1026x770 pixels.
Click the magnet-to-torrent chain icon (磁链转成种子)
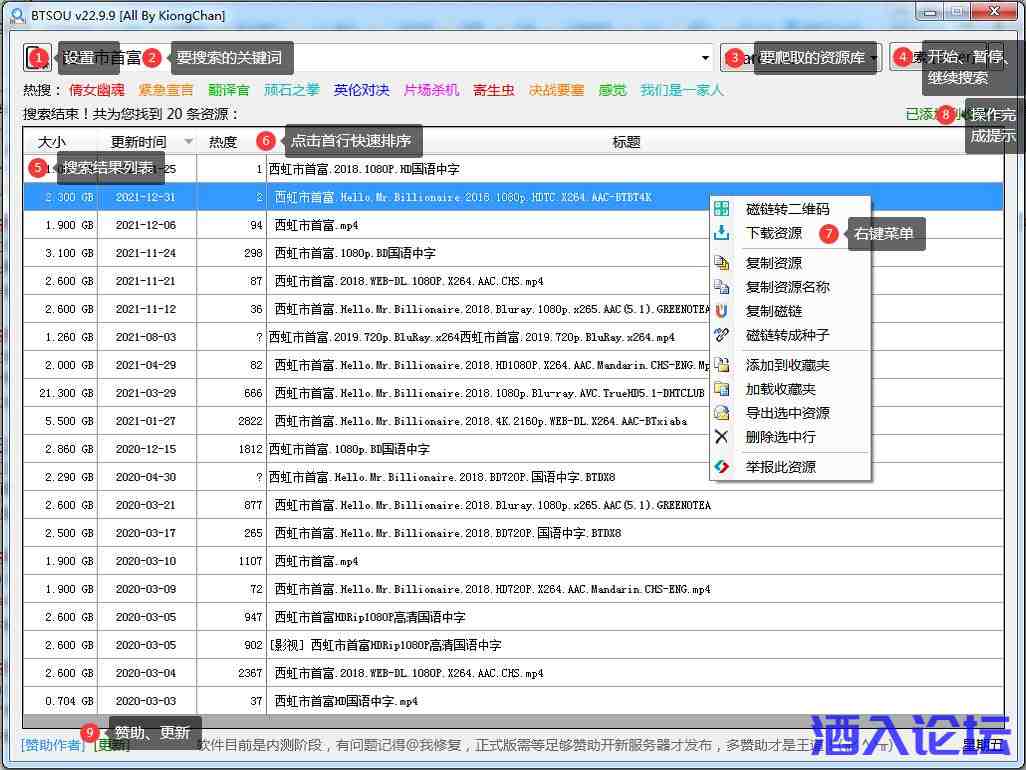[722, 335]
